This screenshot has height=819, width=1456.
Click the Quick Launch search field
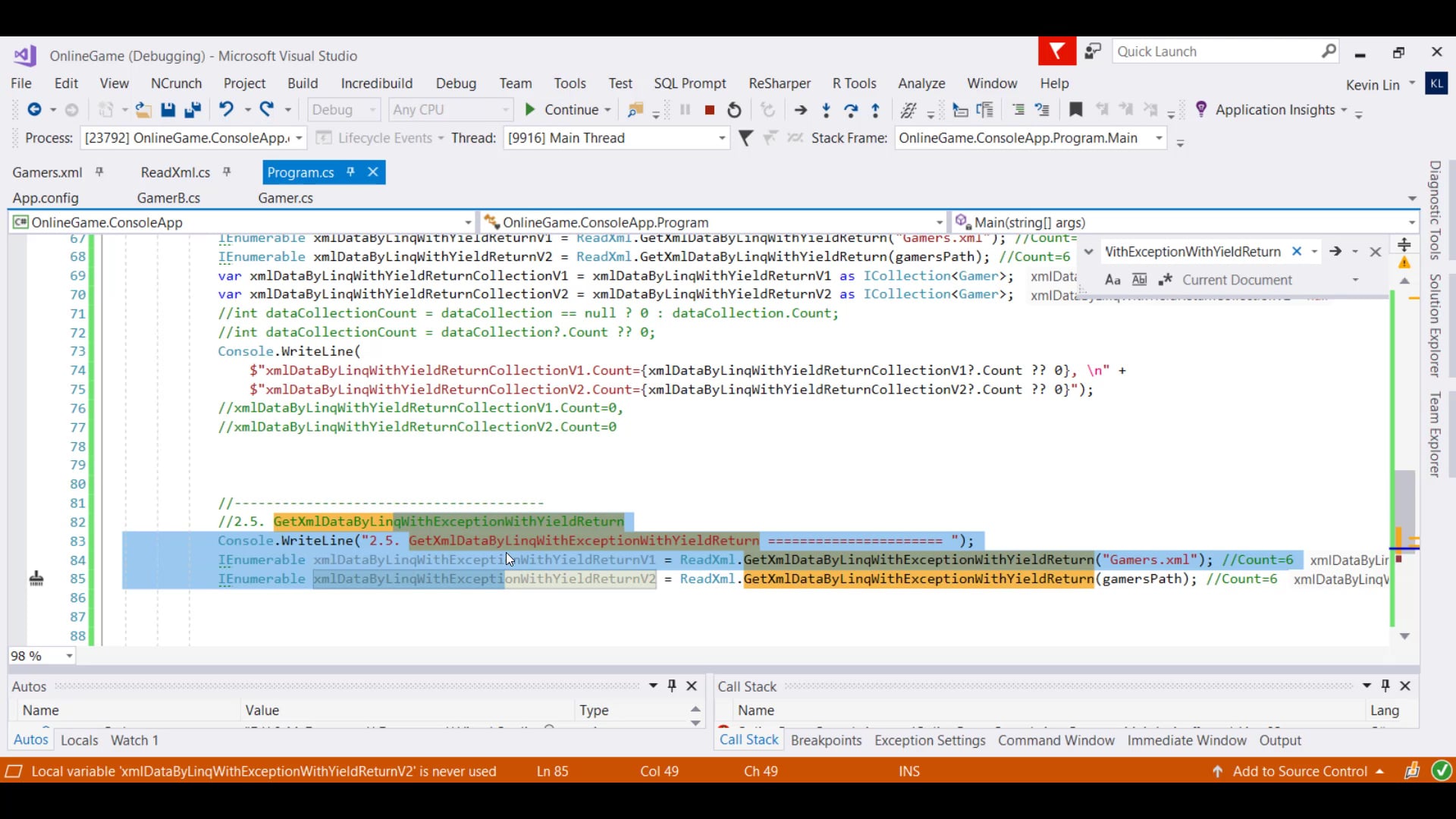click(1213, 52)
